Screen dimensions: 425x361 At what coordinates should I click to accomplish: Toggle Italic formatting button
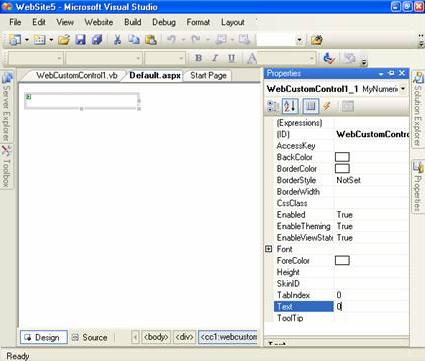coord(215,58)
